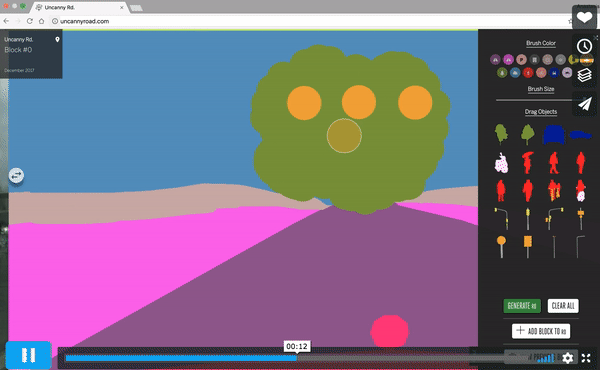Choose the red brush color swatch

(x=528, y=72)
